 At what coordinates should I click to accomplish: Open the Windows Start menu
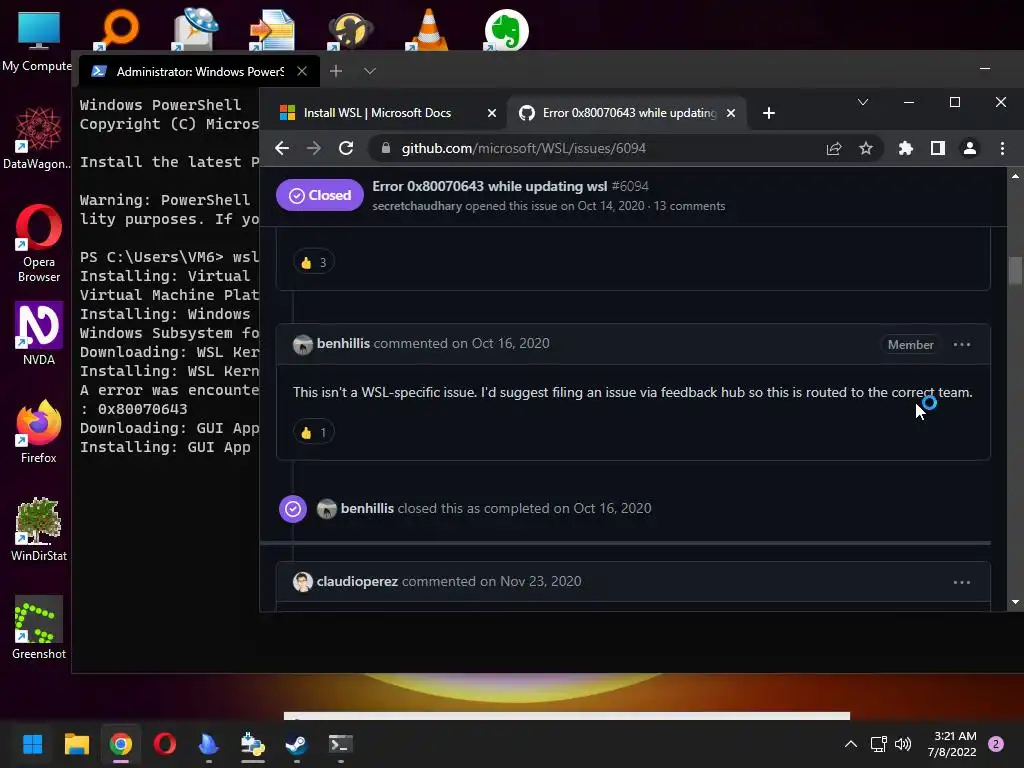(x=33, y=744)
